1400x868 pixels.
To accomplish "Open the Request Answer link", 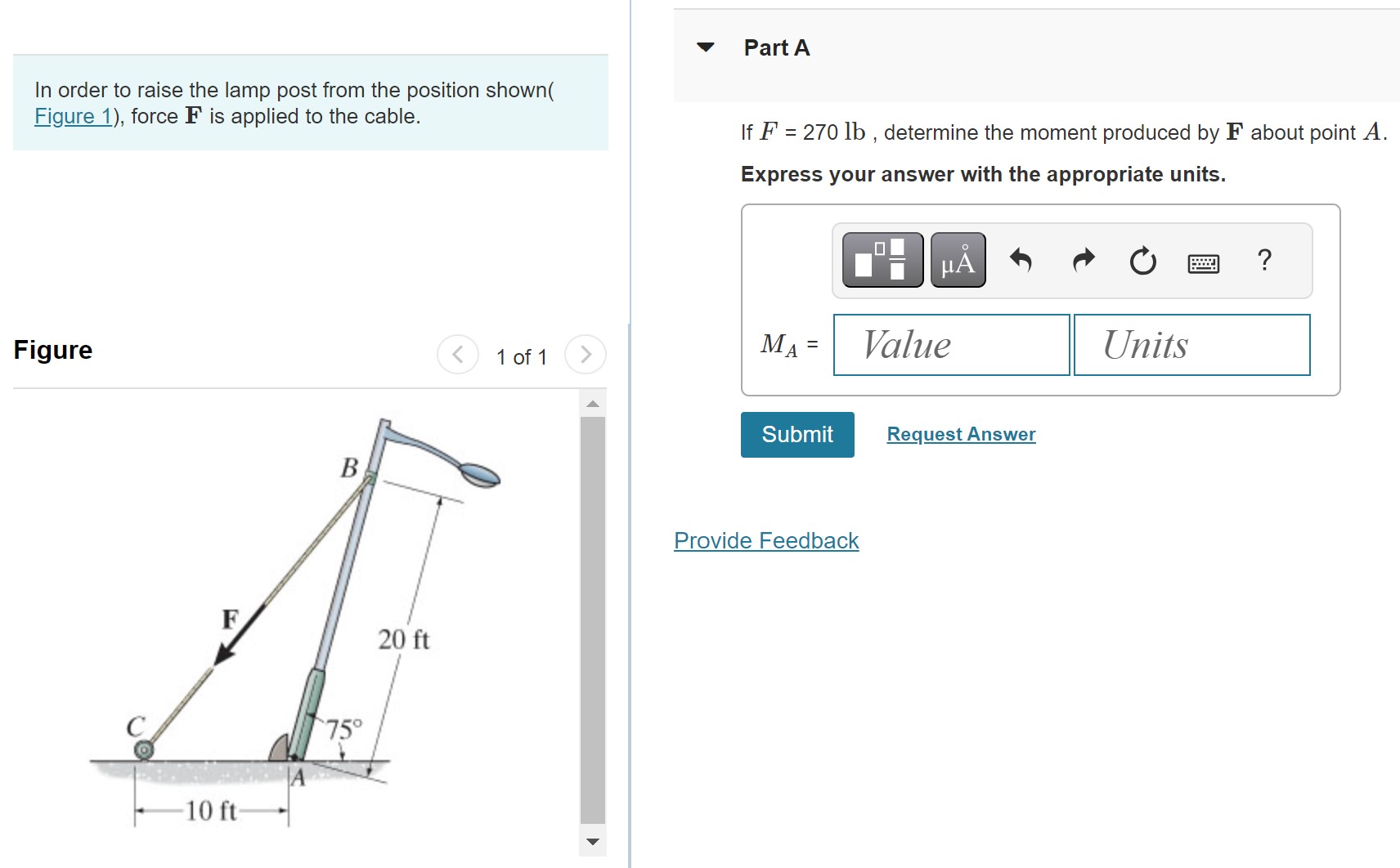I will tap(960, 434).
